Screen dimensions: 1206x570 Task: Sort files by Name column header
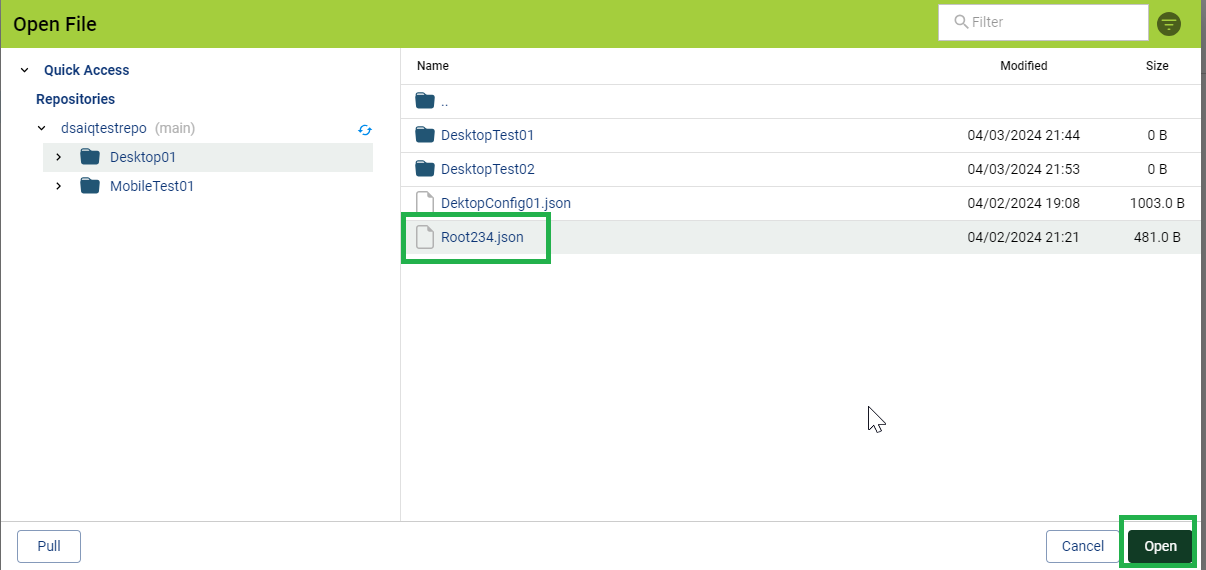pyautogui.click(x=433, y=66)
